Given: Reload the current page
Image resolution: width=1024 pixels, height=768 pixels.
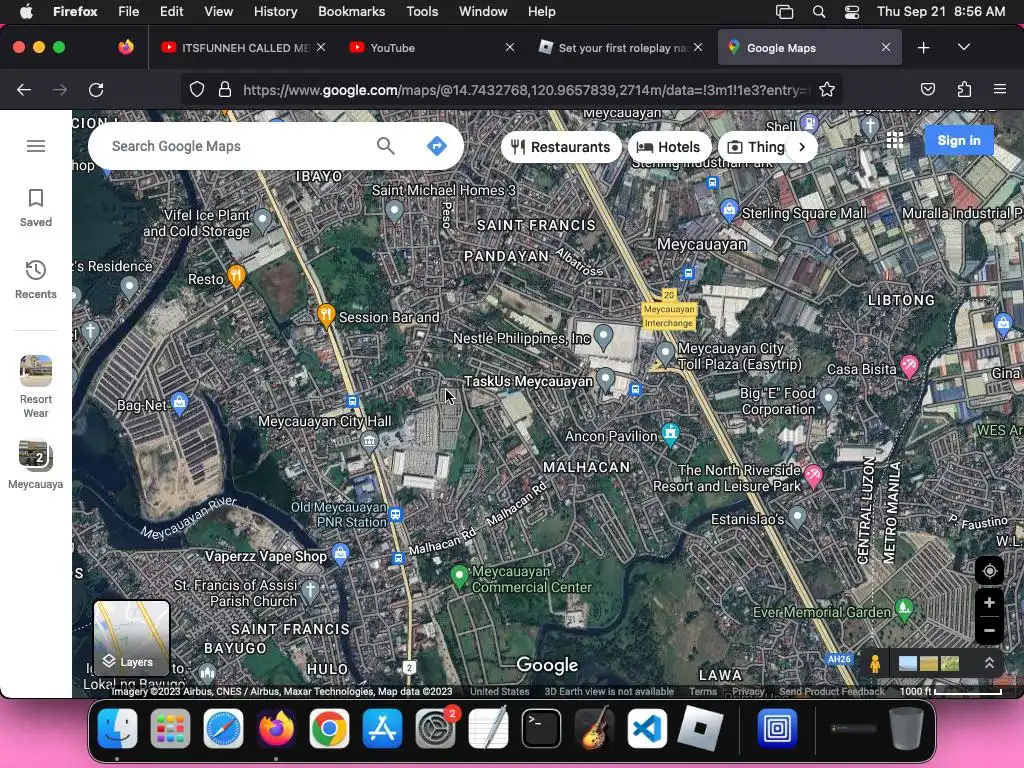Looking at the screenshot, I should coord(96,89).
